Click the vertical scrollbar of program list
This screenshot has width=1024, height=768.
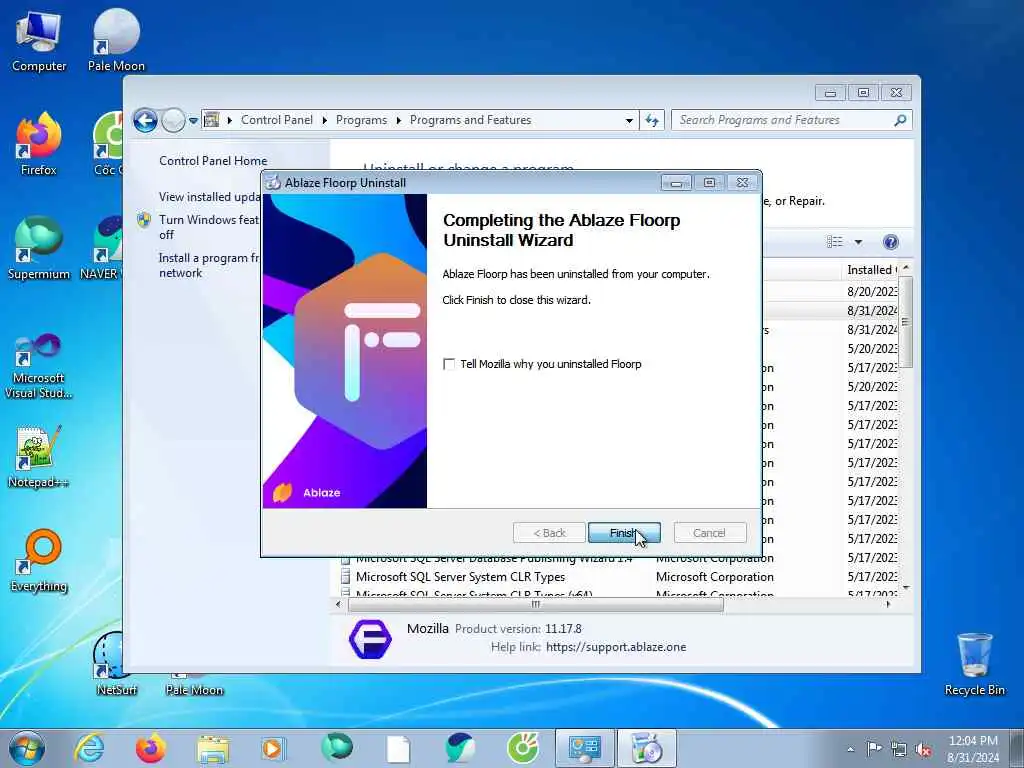[905, 321]
